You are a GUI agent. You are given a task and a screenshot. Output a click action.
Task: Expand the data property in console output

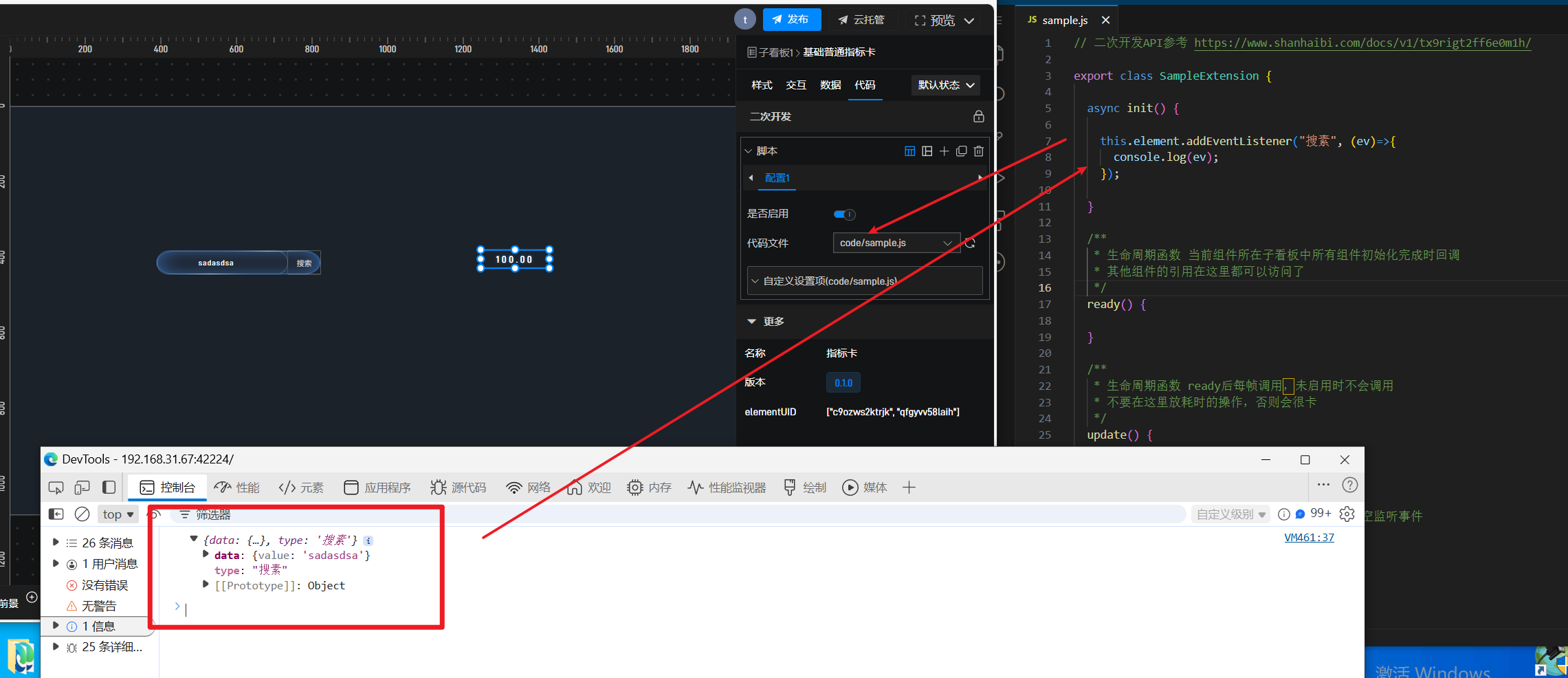[206, 554]
